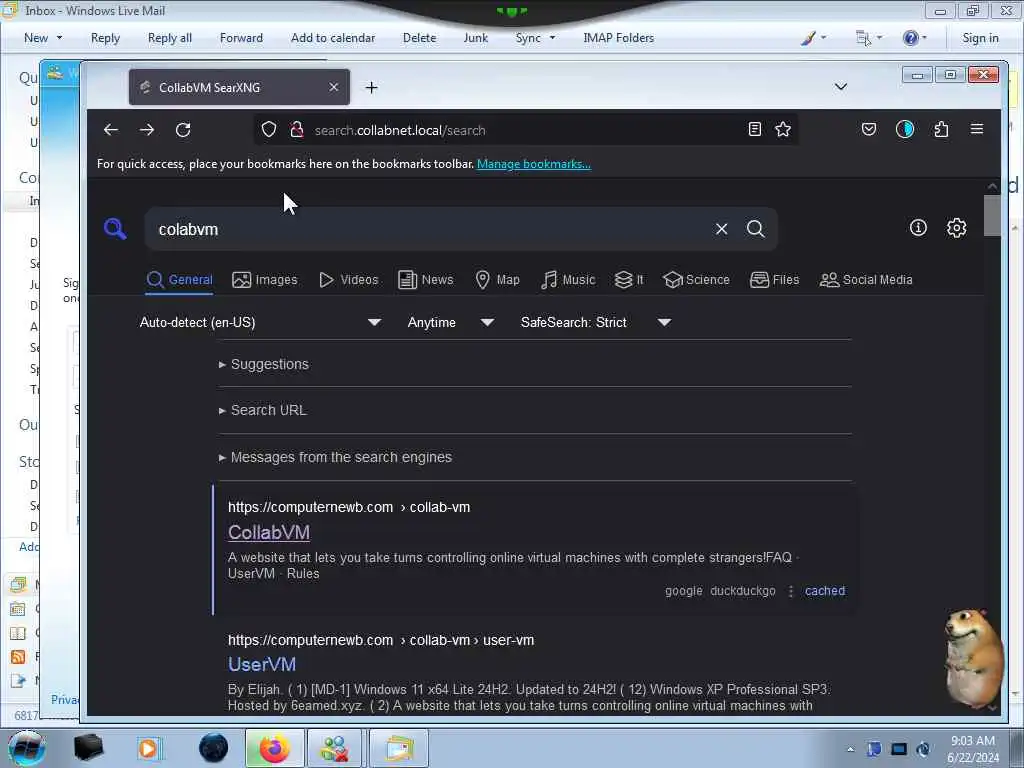1024x768 pixels.
Task: Open the SafeSearch: Strict dropdown
Action: coord(596,322)
